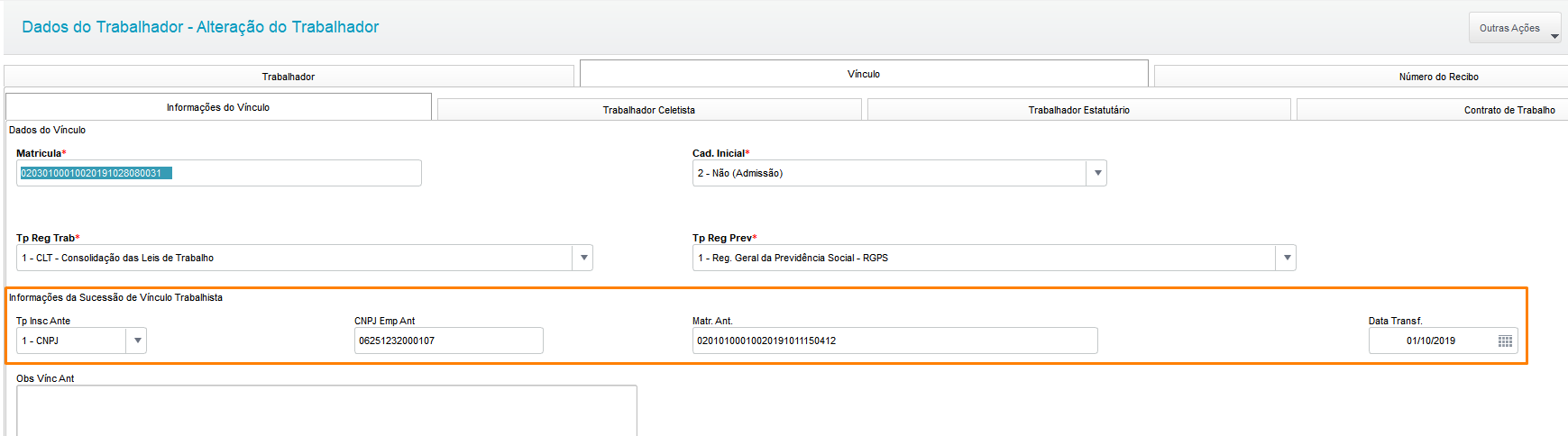This screenshot has height=436, width=1568.
Task: Switch to the Vínculo tab
Action: click(864, 74)
